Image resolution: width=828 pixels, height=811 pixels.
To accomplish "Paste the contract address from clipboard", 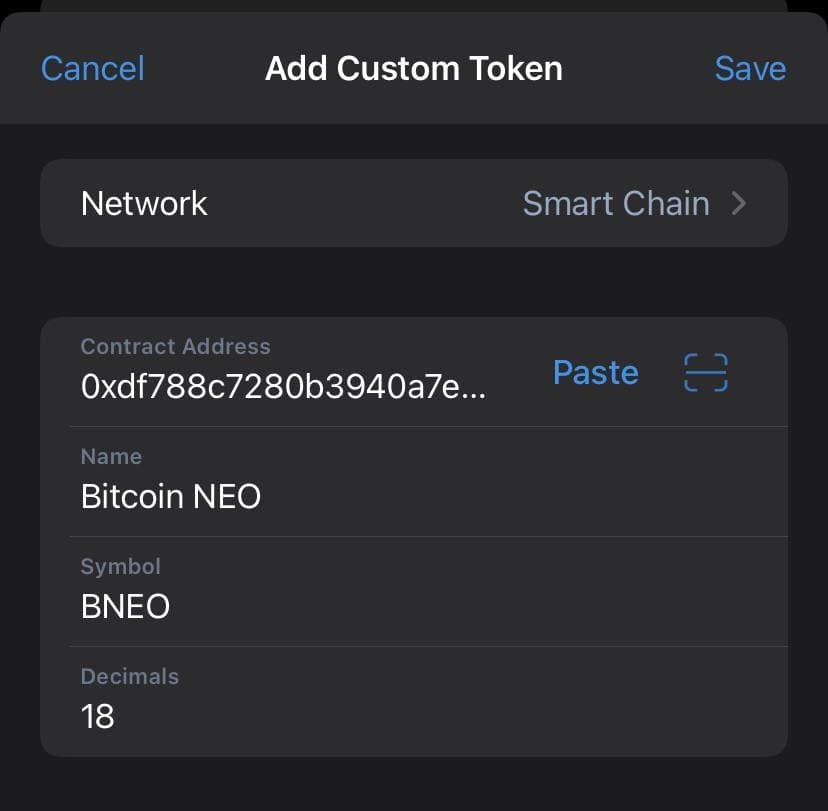I will [x=595, y=372].
